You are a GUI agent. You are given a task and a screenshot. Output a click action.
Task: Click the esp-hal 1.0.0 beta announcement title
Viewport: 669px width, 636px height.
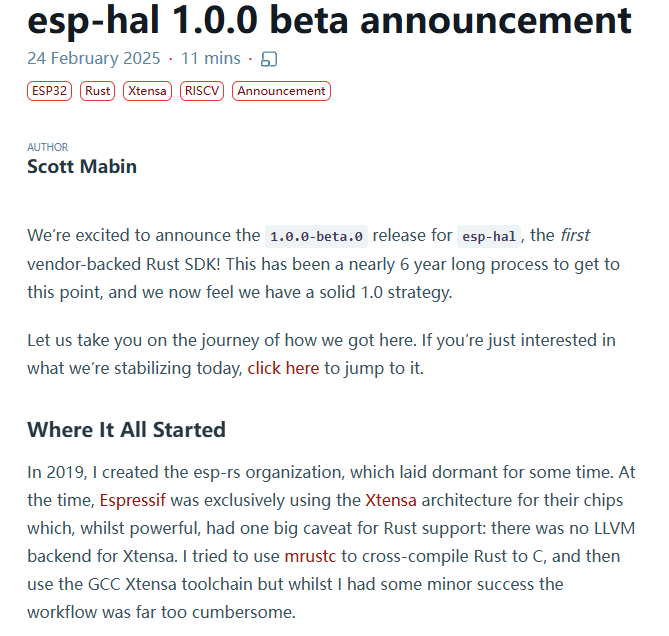(329, 20)
